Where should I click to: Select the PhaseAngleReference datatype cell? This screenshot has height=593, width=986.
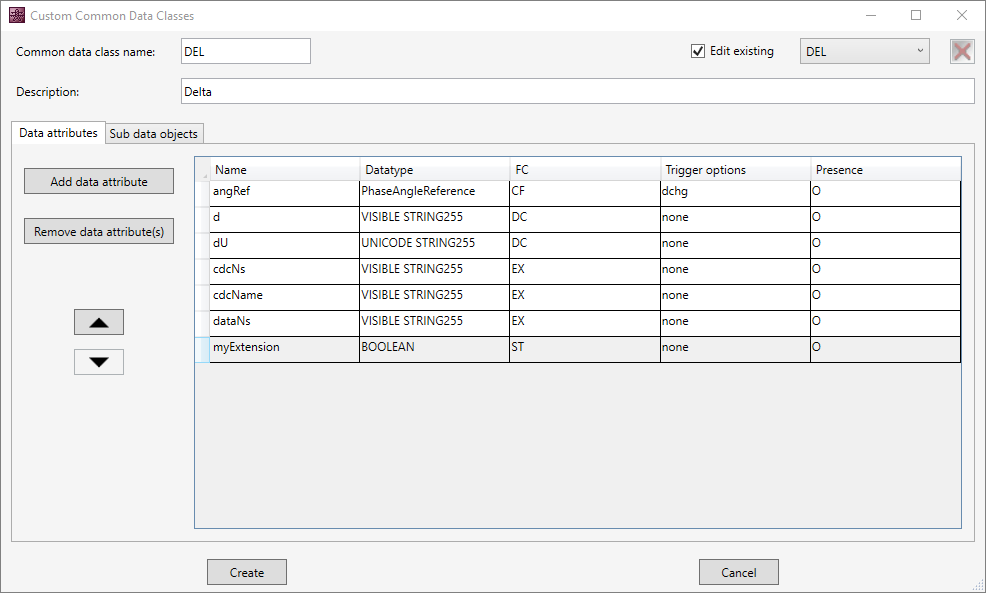click(x=435, y=193)
